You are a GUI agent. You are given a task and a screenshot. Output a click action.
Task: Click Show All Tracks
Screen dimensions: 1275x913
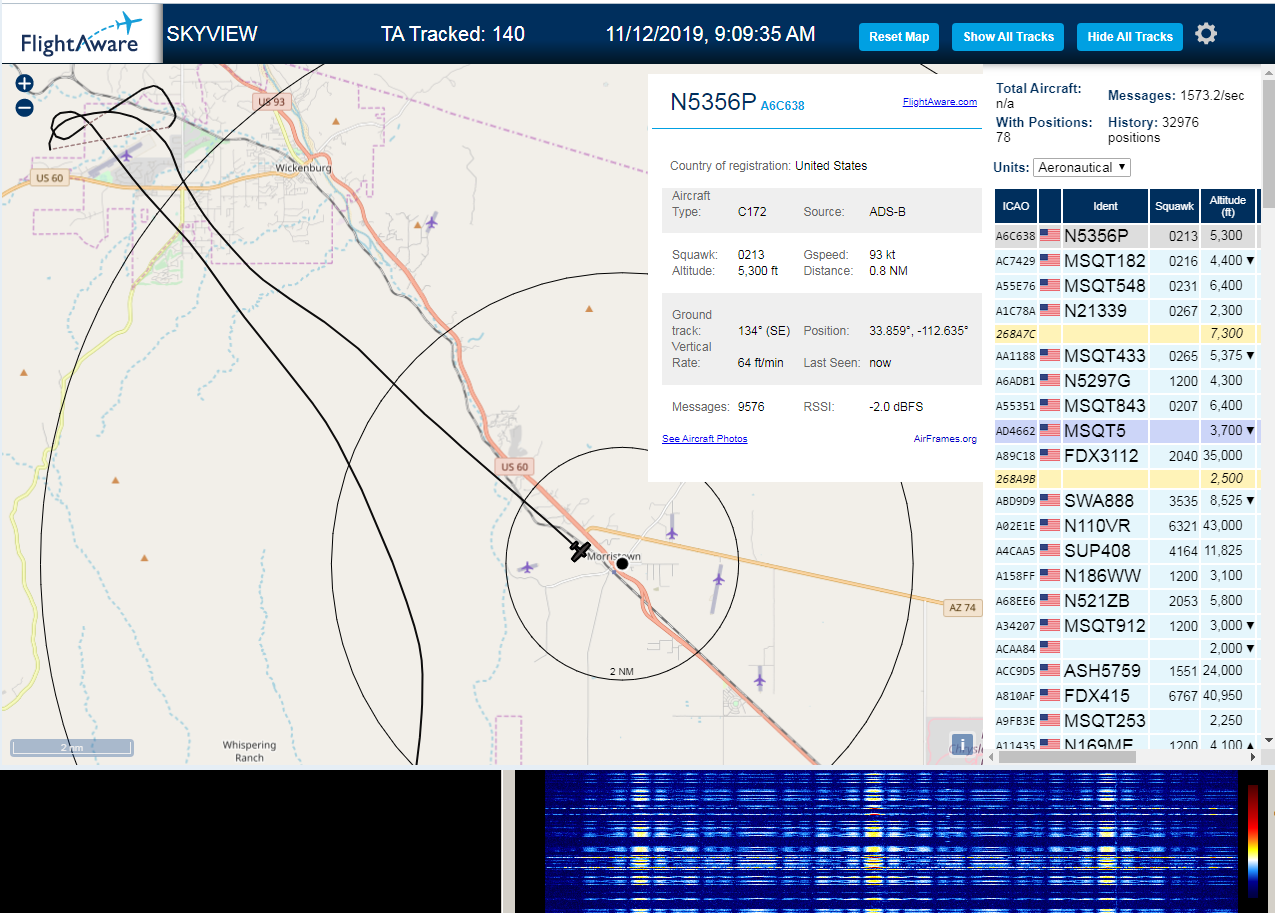click(1008, 37)
